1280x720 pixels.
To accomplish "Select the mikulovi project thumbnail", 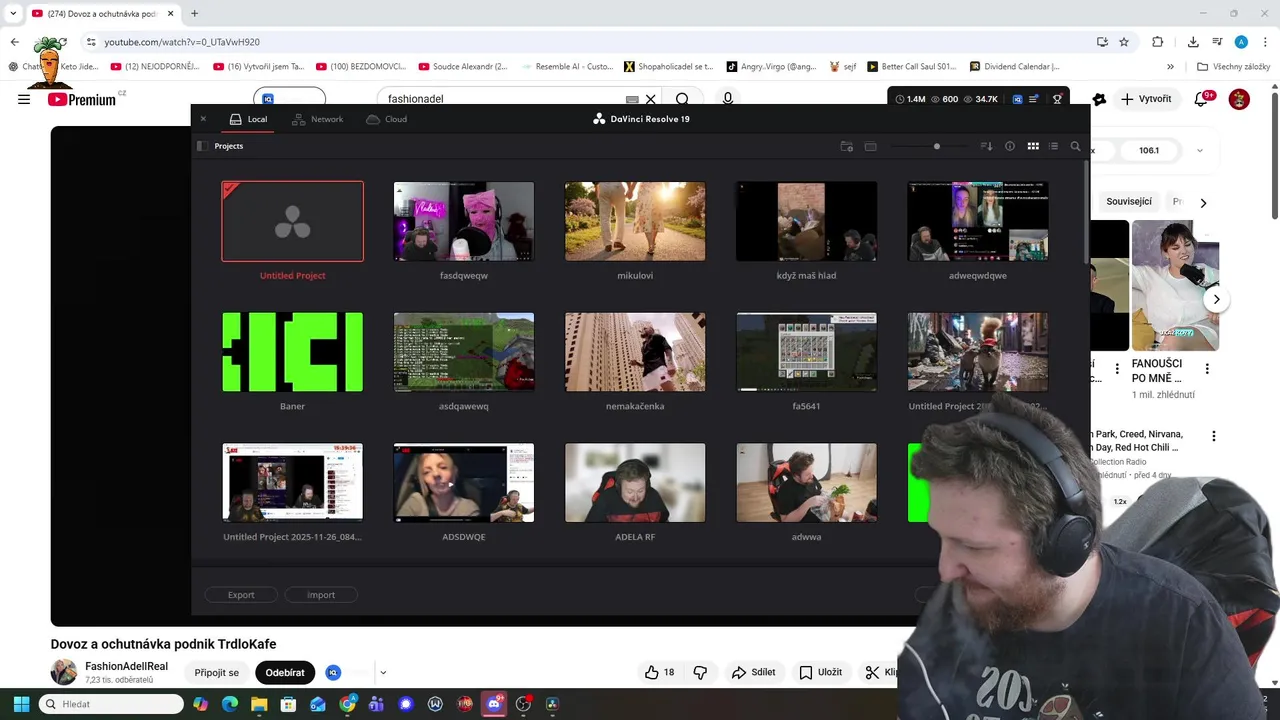I will click(x=635, y=221).
